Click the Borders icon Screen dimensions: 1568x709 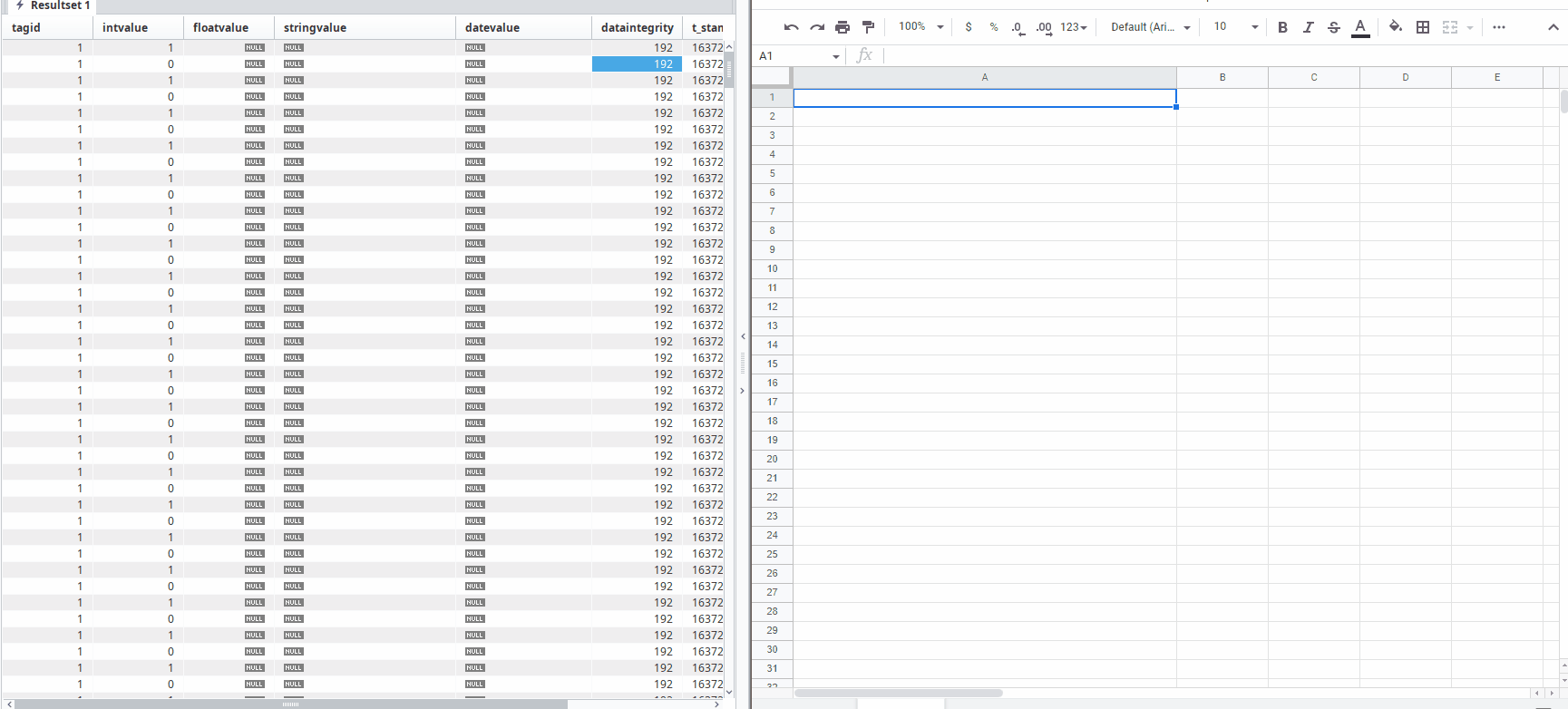(x=1423, y=27)
